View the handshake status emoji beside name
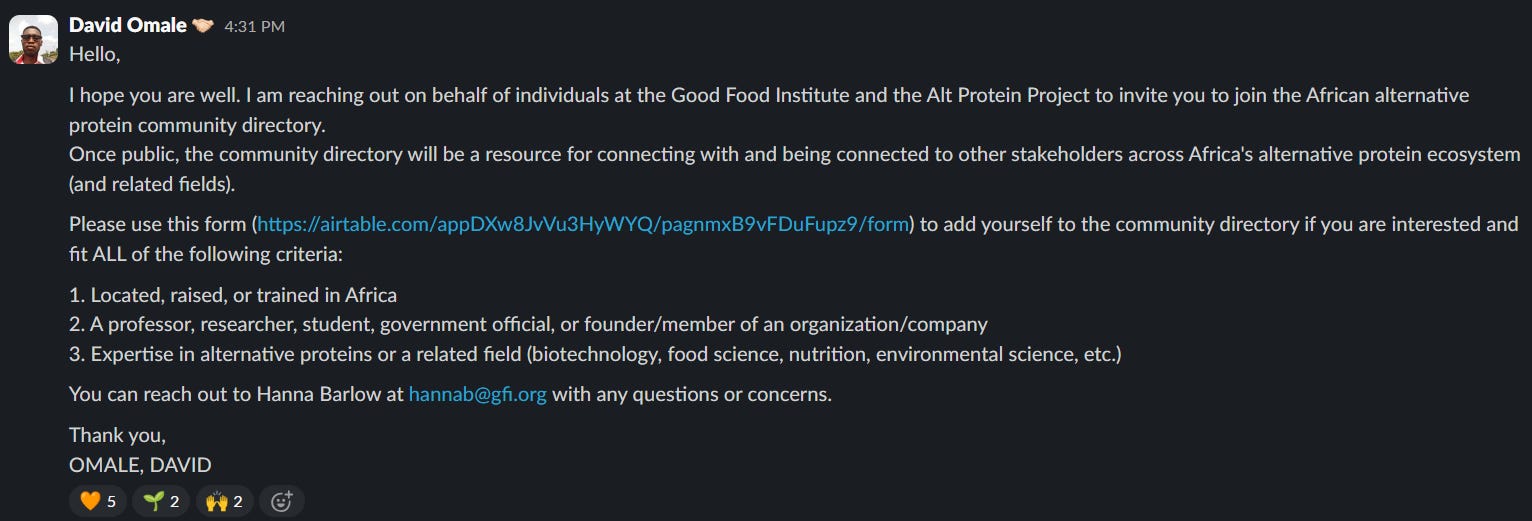1532x521 pixels. tap(203, 26)
